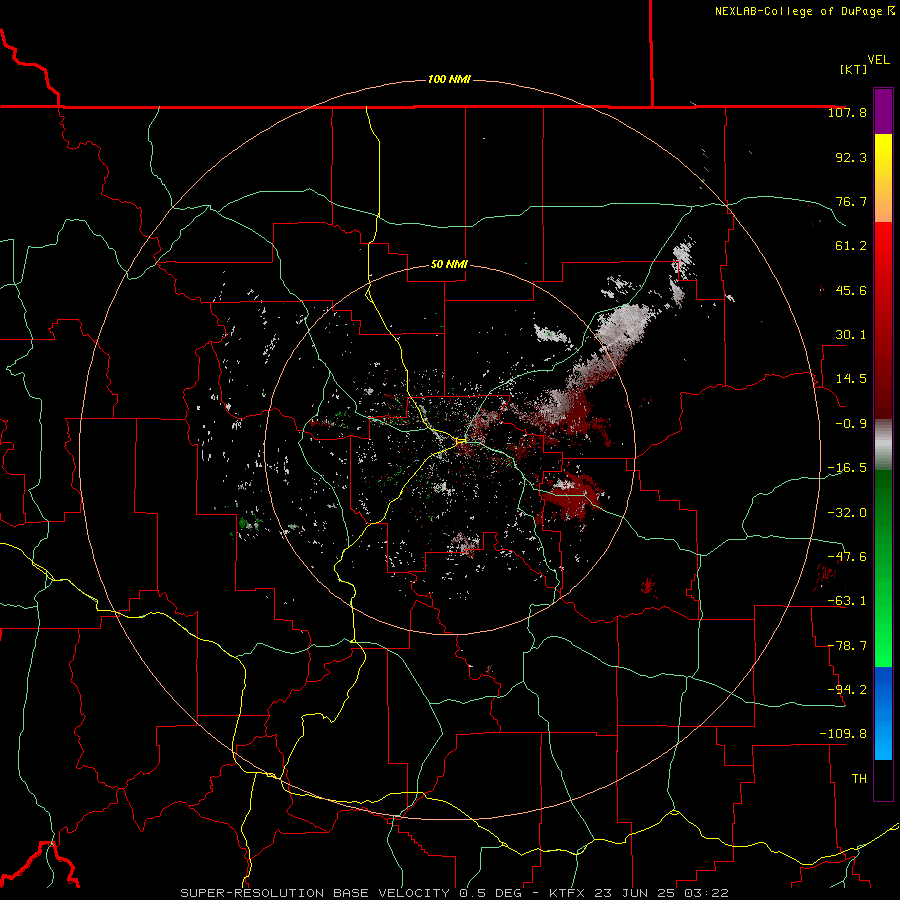This screenshot has height=900, width=900.
Task: Click the 14.5 velocity scale value
Action: pyautogui.click(x=851, y=379)
